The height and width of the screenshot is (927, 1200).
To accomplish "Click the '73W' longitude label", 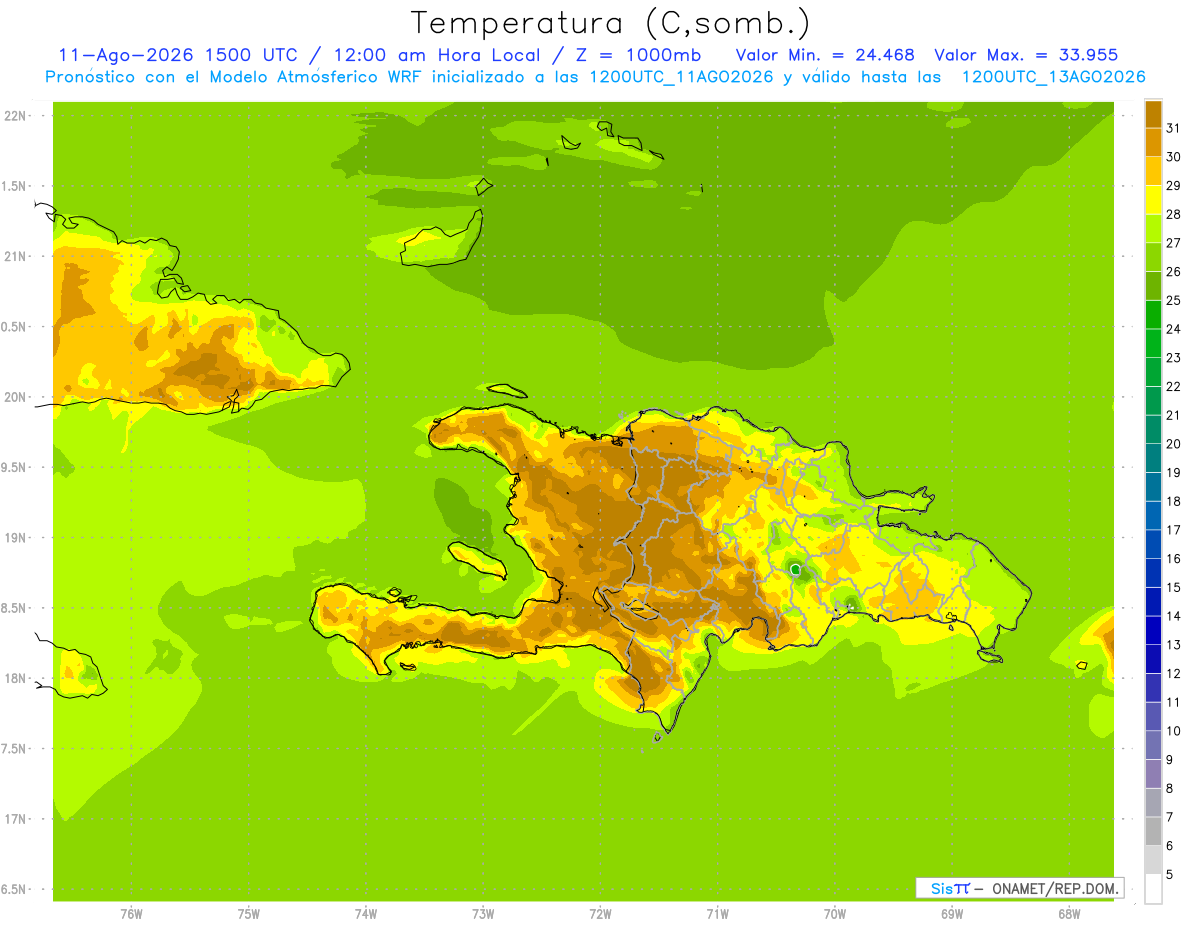I will 483,915.
